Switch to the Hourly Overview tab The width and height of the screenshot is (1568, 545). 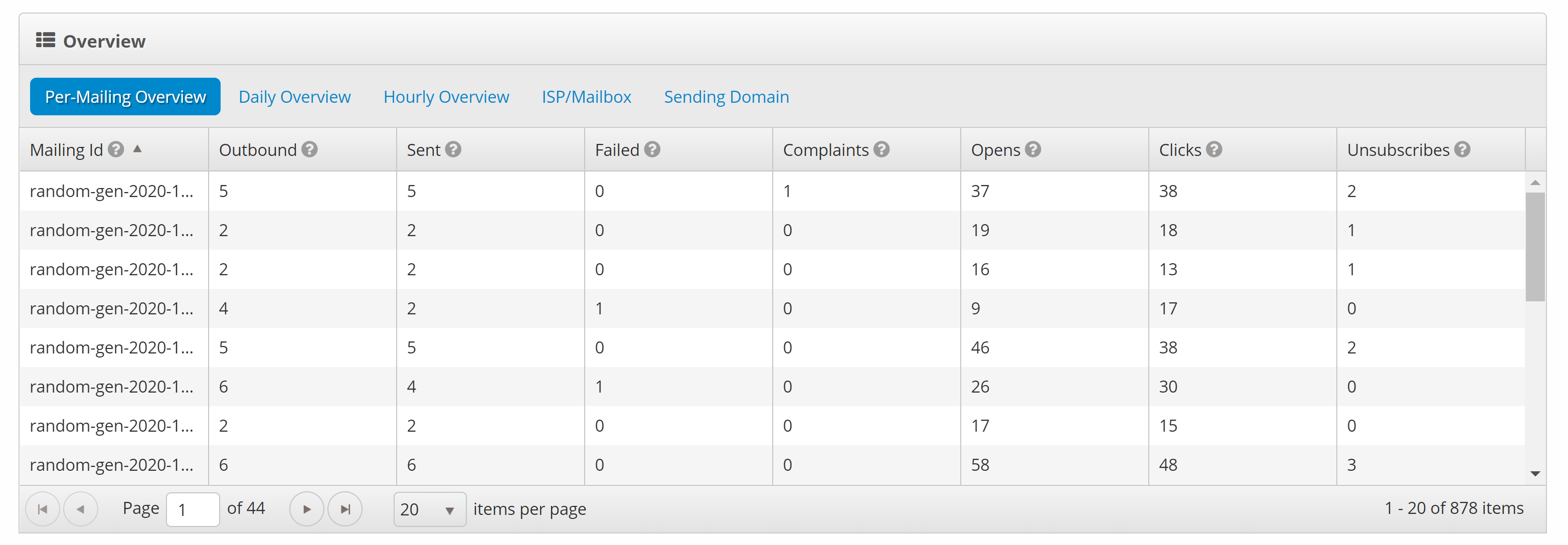click(x=446, y=96)
